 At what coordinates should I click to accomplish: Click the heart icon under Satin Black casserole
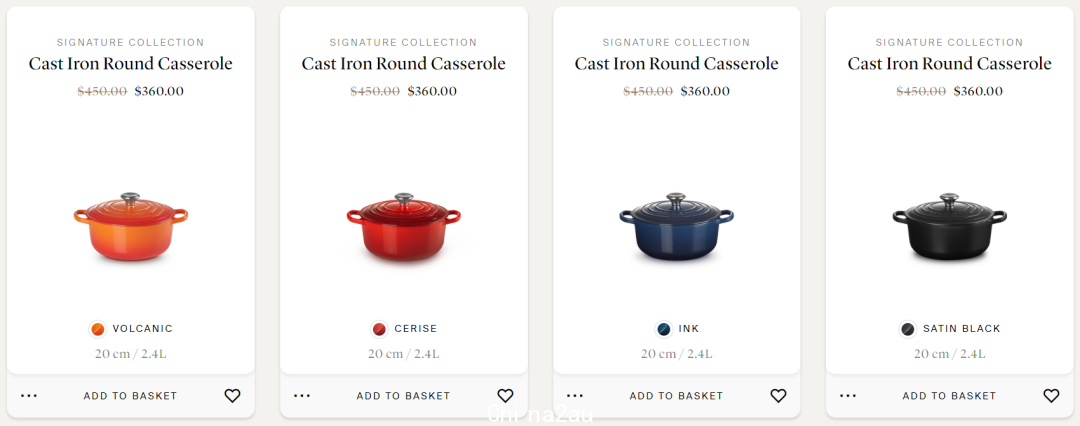1051,396
